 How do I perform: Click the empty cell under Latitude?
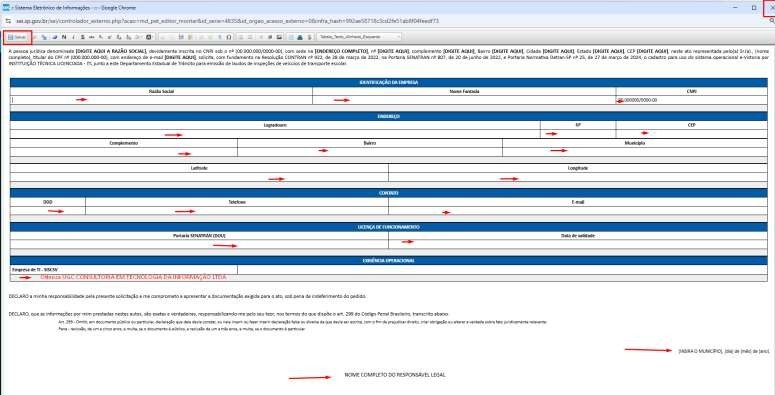[x=199, y=177]
